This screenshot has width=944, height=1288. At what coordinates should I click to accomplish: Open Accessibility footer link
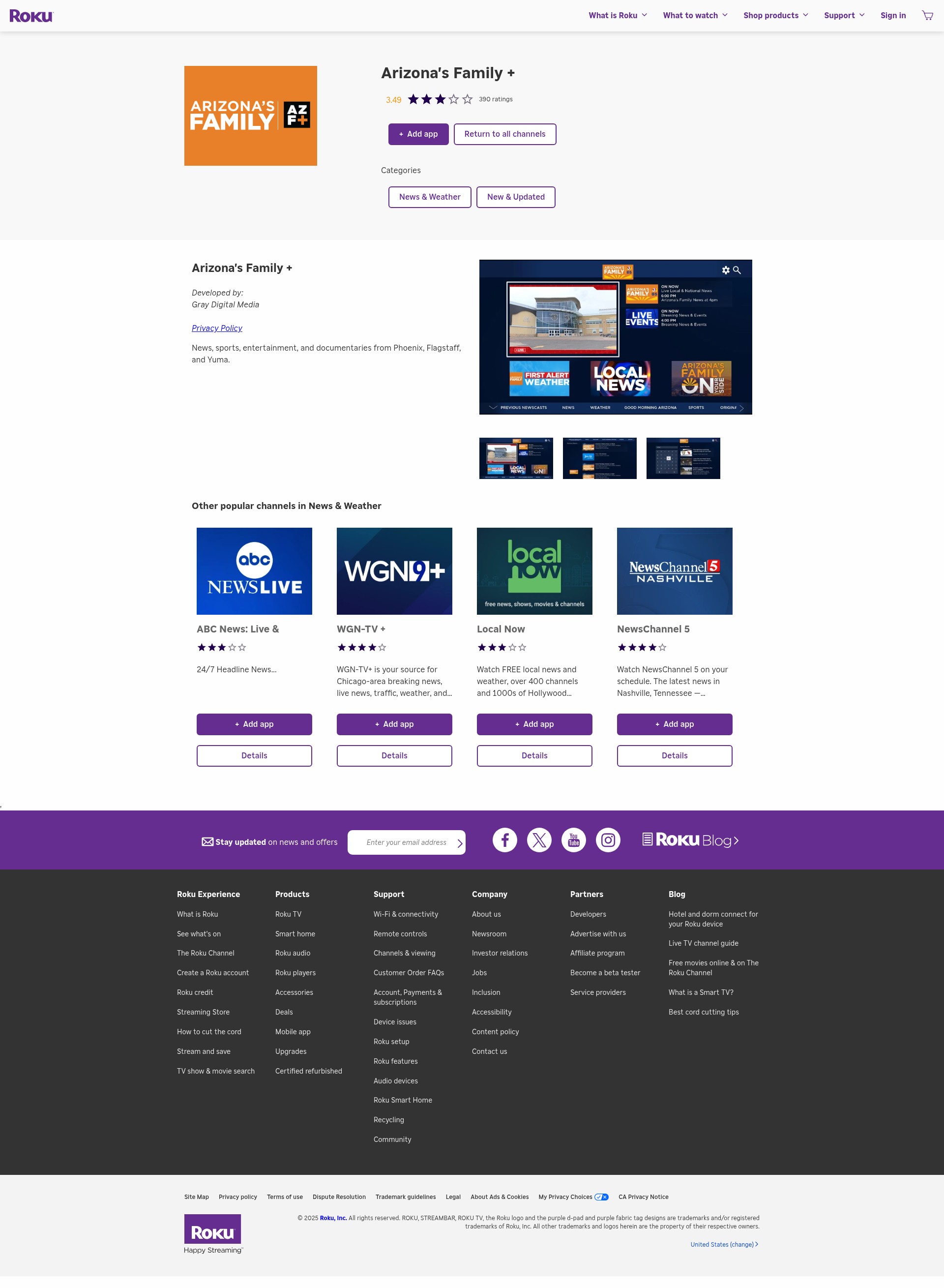click(x=492, y=1012)
